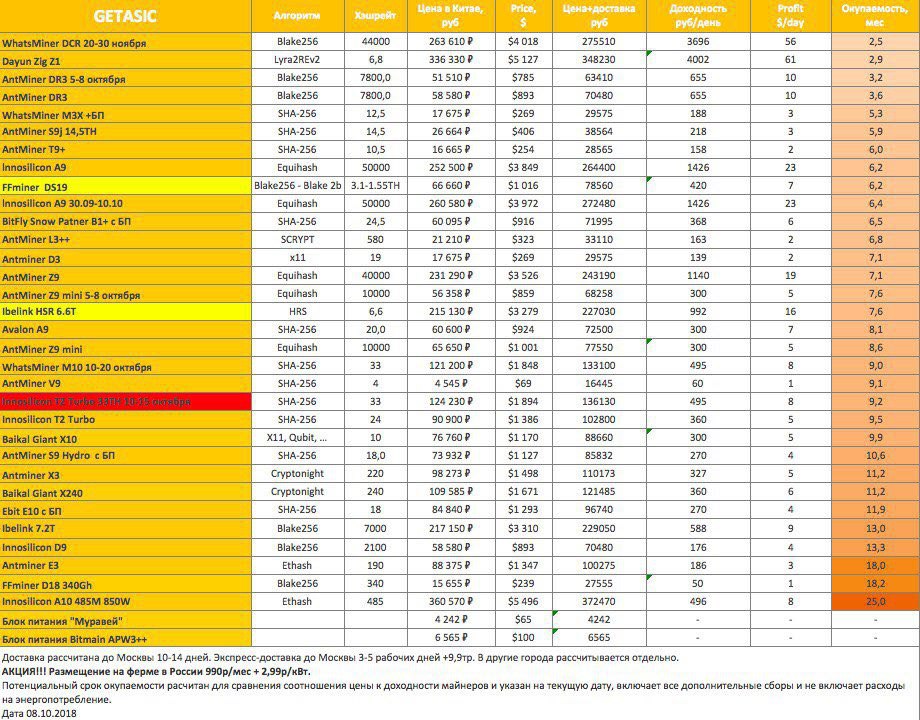This screenshot has height=720, width=920.
Task: Click the 'FFminer D18 340Gh' cell
Action: pyautogui.click(x=126, y=584)
